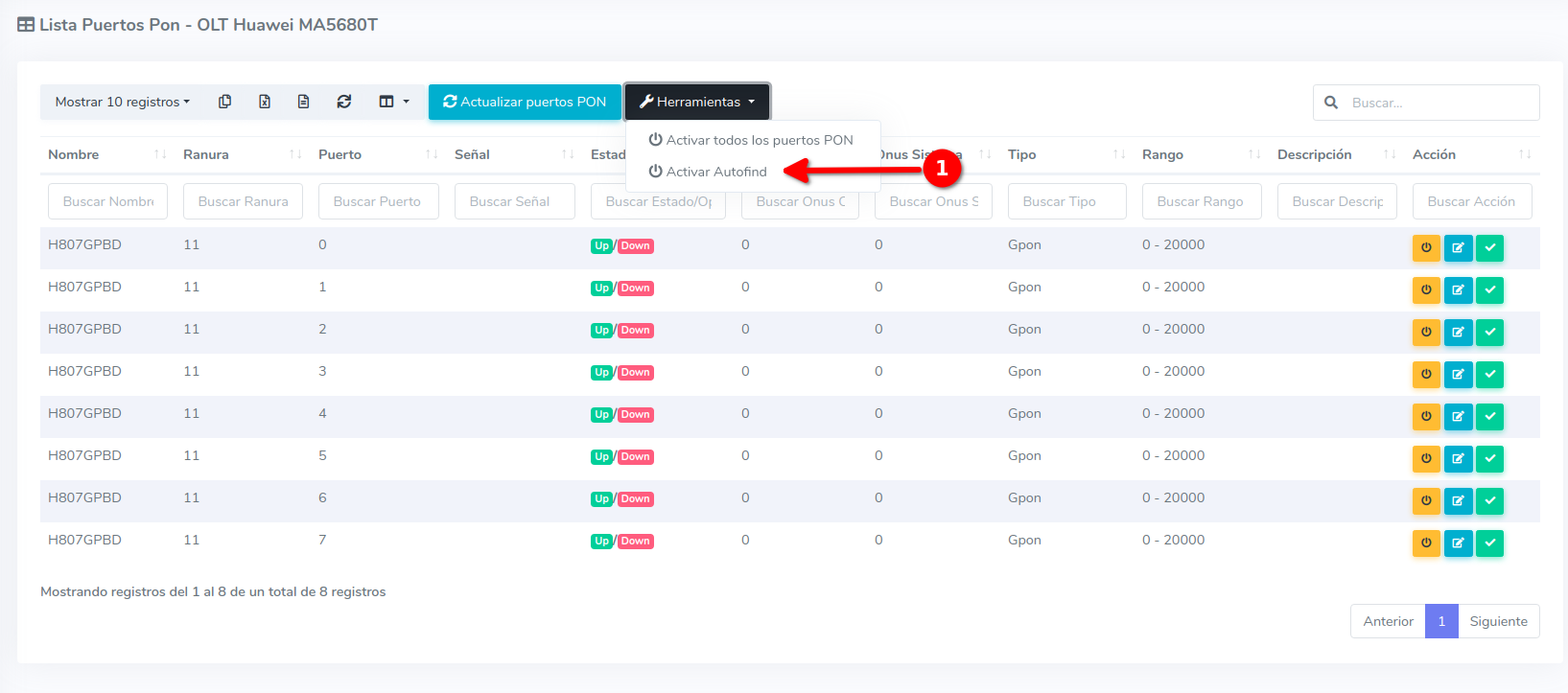Click blue edit icon for port 7
The width and height of the screenshot is (1568, 693).
click(x=1458, y=543)
